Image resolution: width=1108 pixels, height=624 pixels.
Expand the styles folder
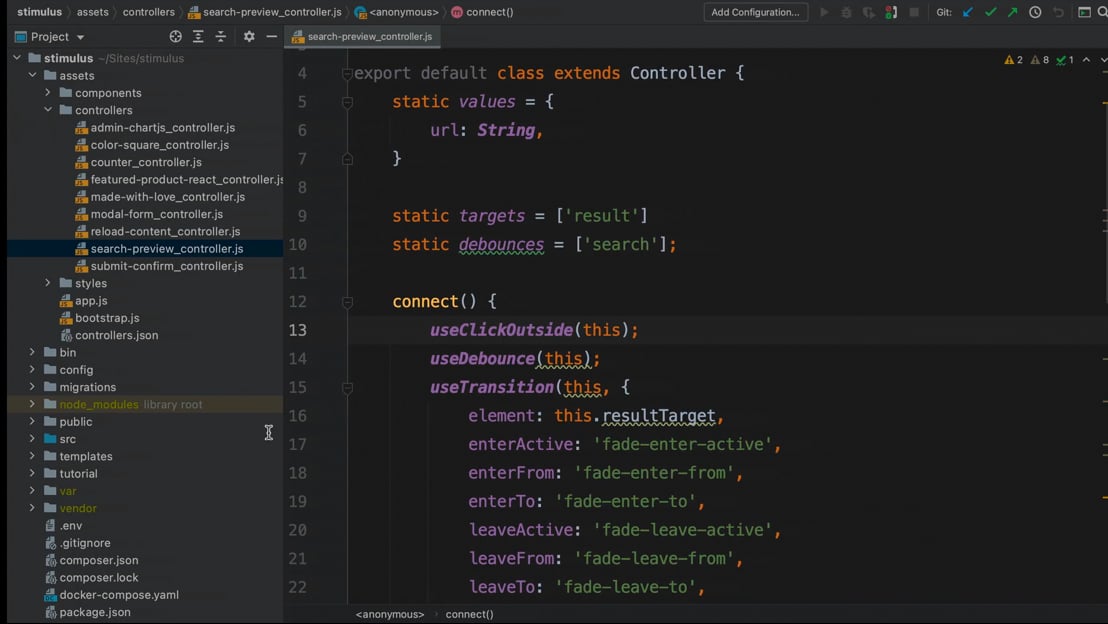(48, 283)
